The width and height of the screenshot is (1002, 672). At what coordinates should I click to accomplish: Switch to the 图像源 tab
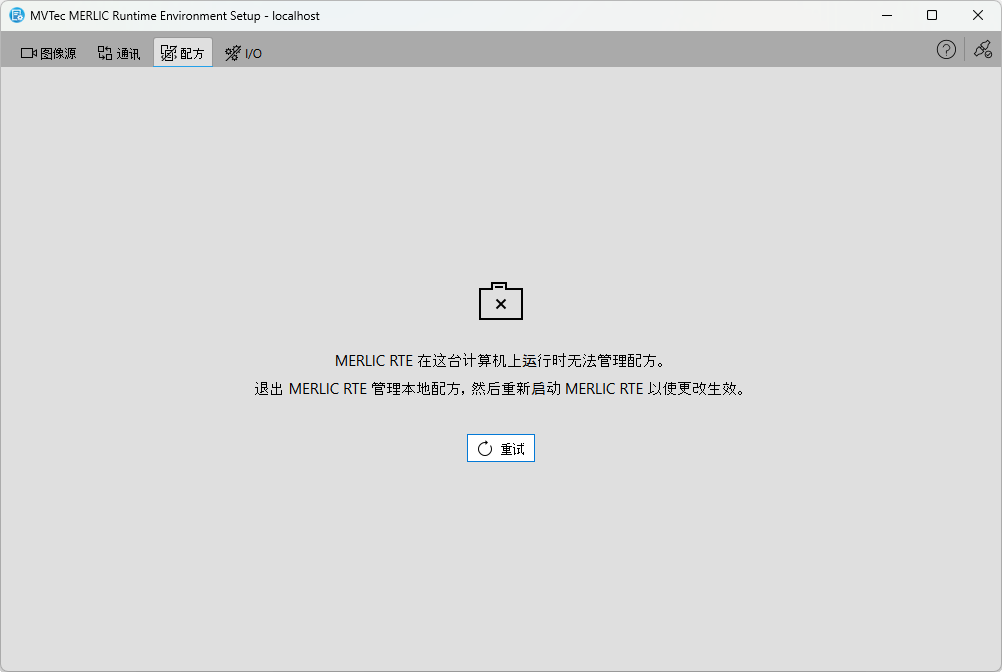[47, 52]
